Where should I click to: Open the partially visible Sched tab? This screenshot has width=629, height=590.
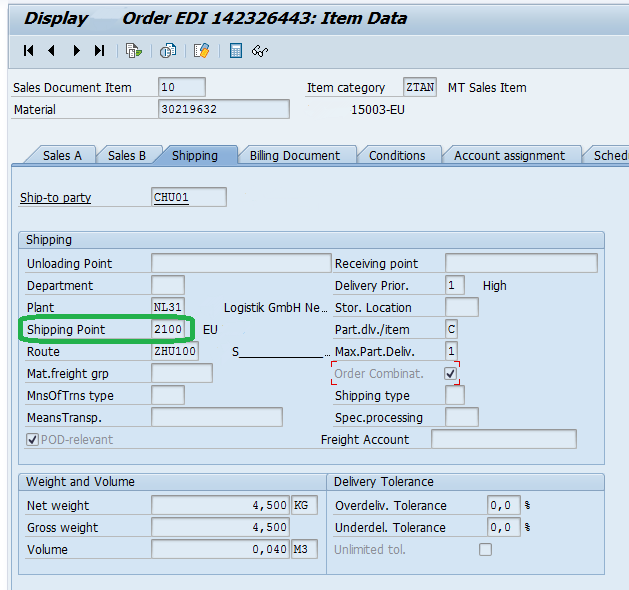coord(609,156)
